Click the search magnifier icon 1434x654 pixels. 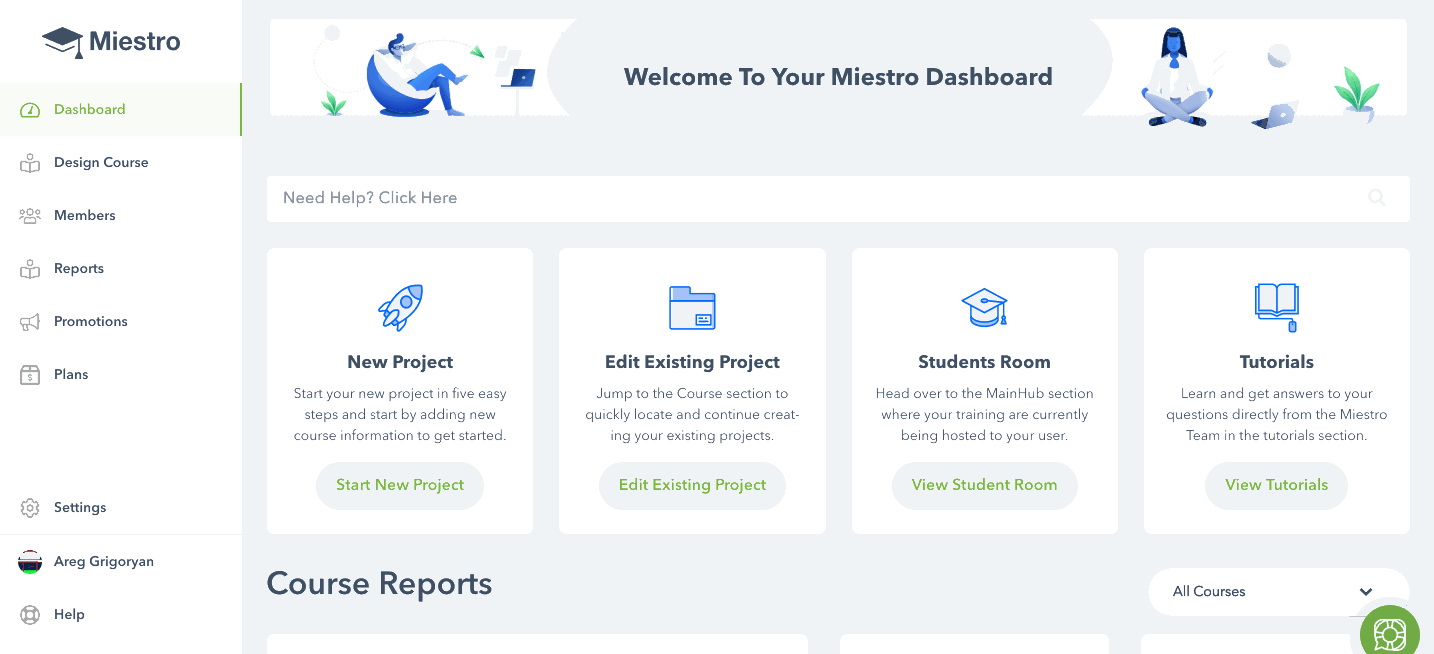click(1377, 198)
